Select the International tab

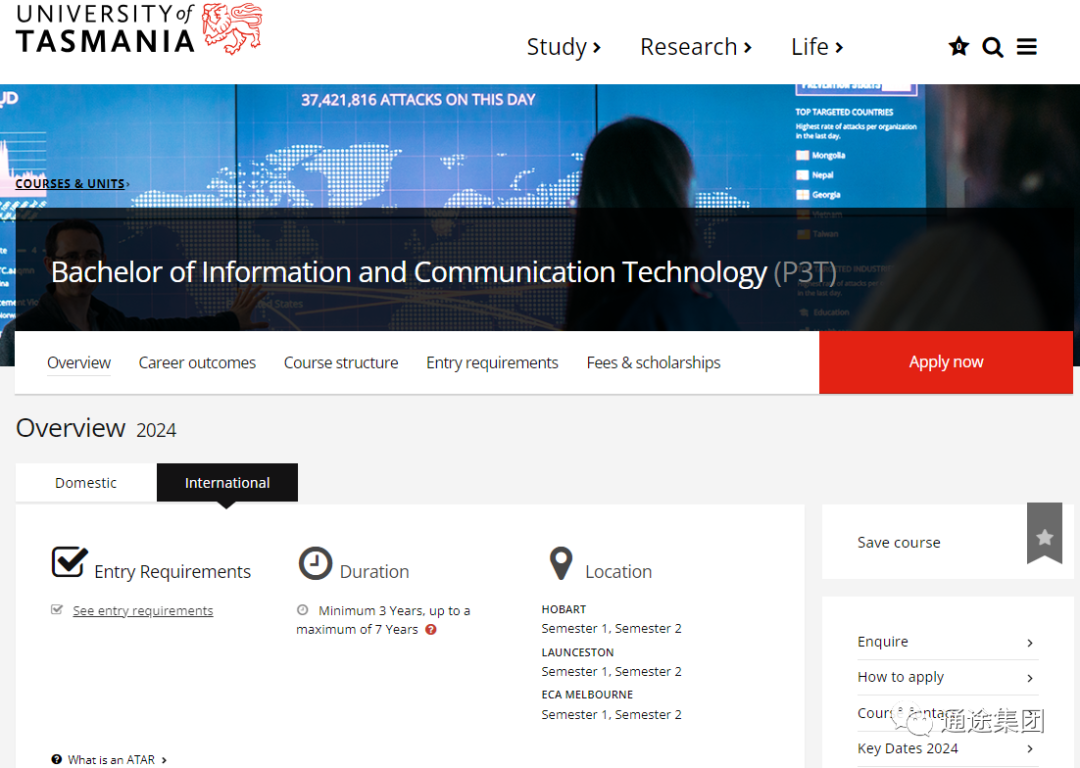pos(227,483)
